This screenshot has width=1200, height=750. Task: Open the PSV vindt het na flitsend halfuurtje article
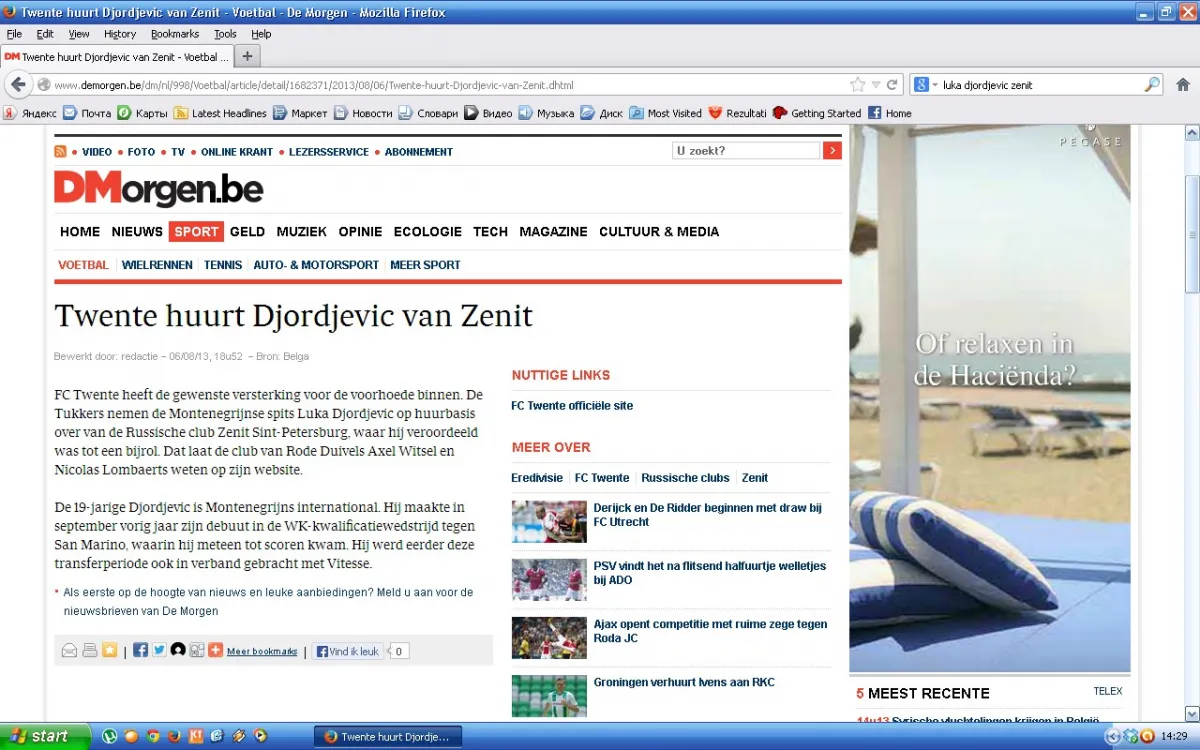click(x=709, y=573)
